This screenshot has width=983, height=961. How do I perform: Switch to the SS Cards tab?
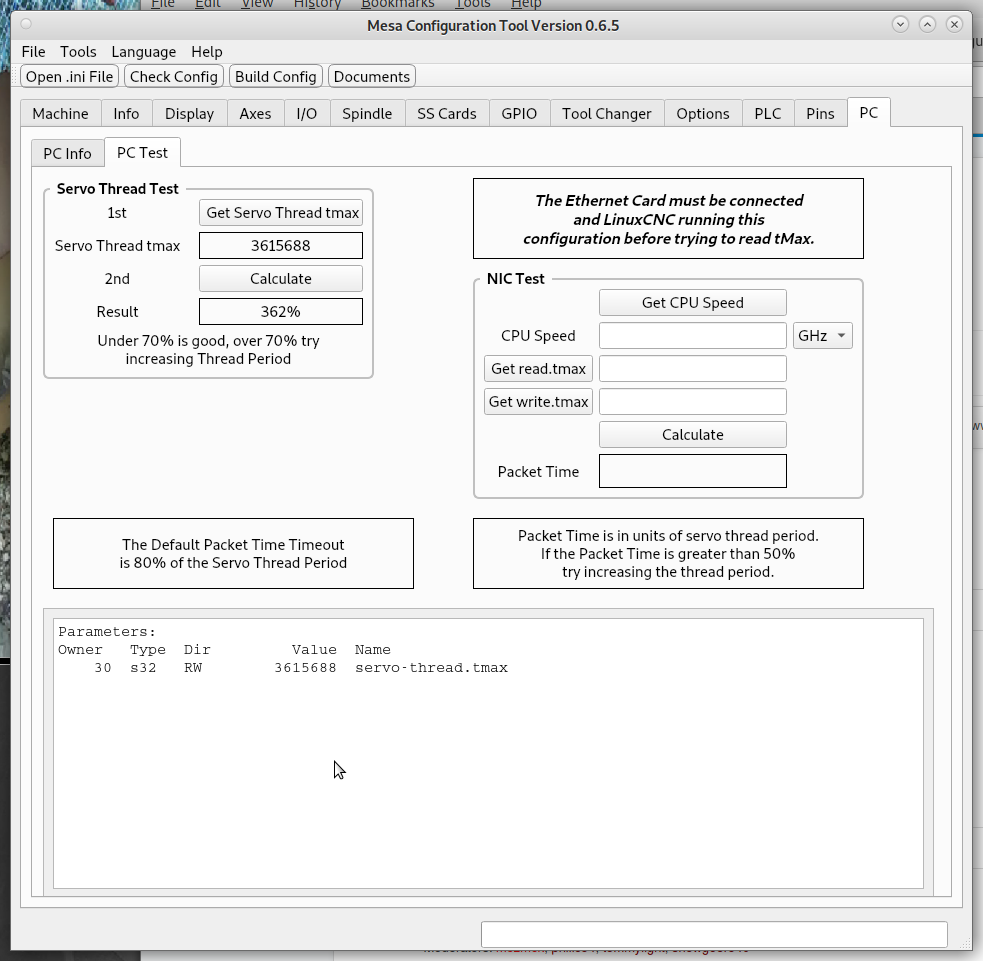[x=447, y=113]
